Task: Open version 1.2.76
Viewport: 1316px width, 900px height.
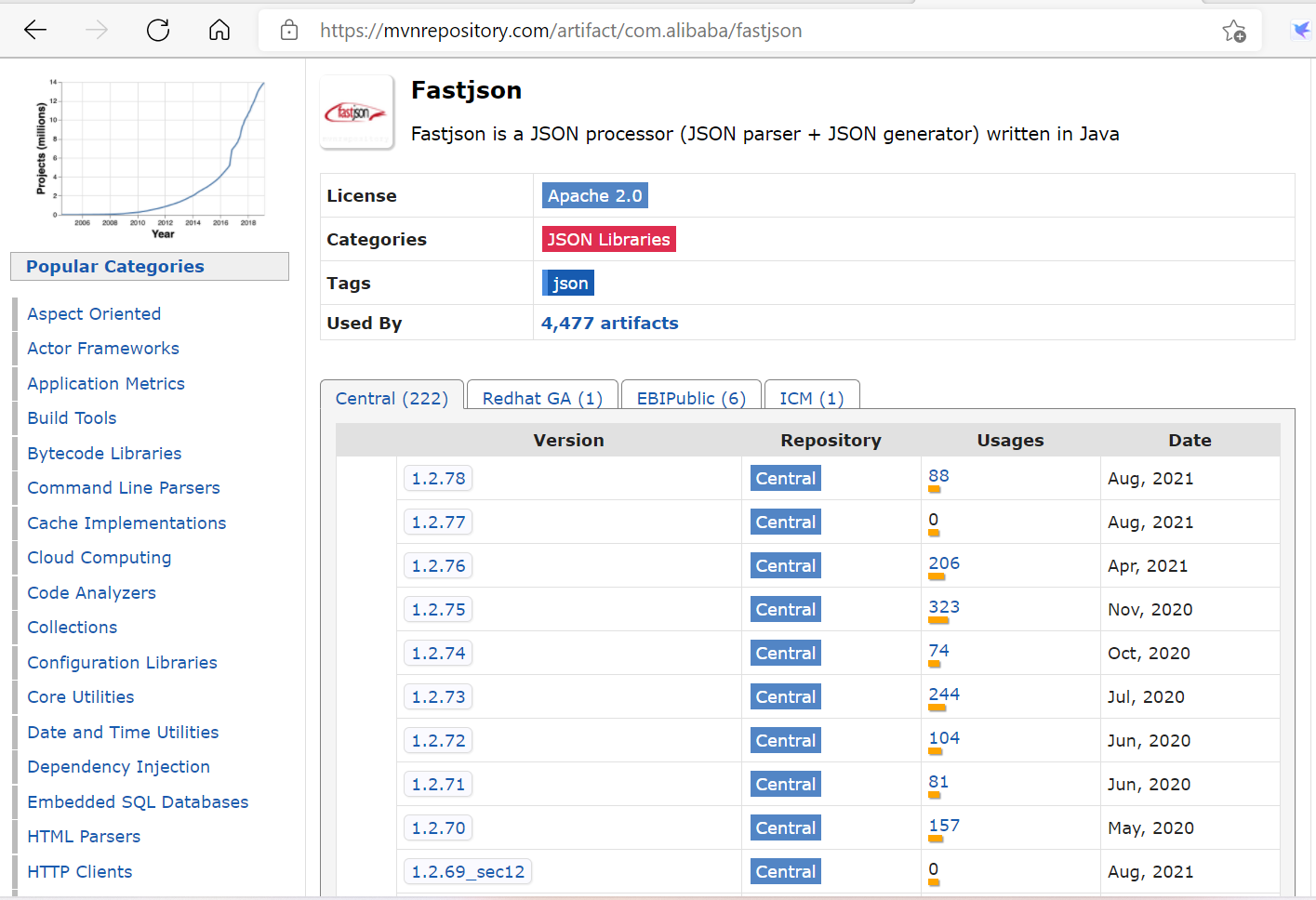Action: click(438, 565)
